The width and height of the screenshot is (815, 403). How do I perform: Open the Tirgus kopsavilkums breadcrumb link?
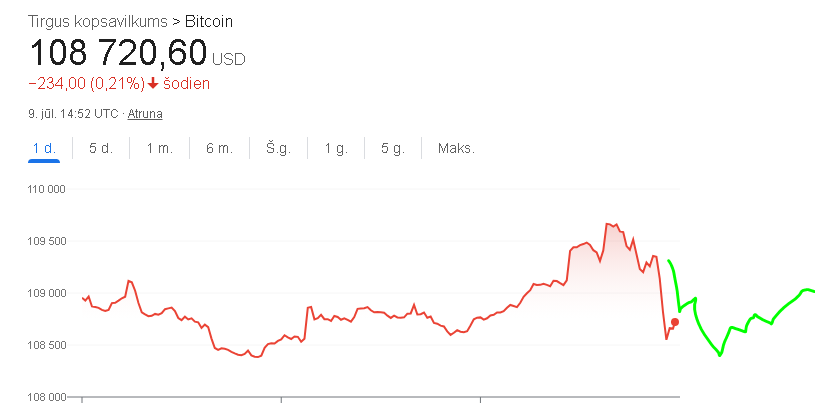[98, 22]
